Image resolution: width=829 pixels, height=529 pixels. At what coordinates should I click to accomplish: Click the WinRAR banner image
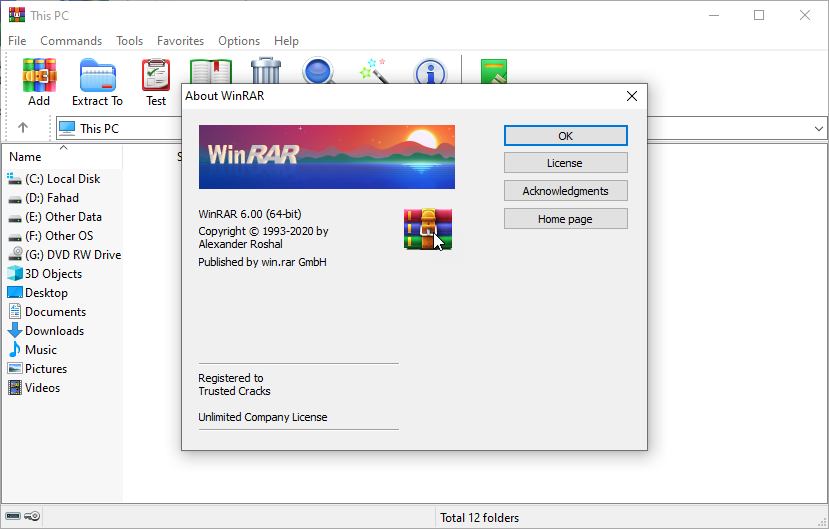point(327,157)
